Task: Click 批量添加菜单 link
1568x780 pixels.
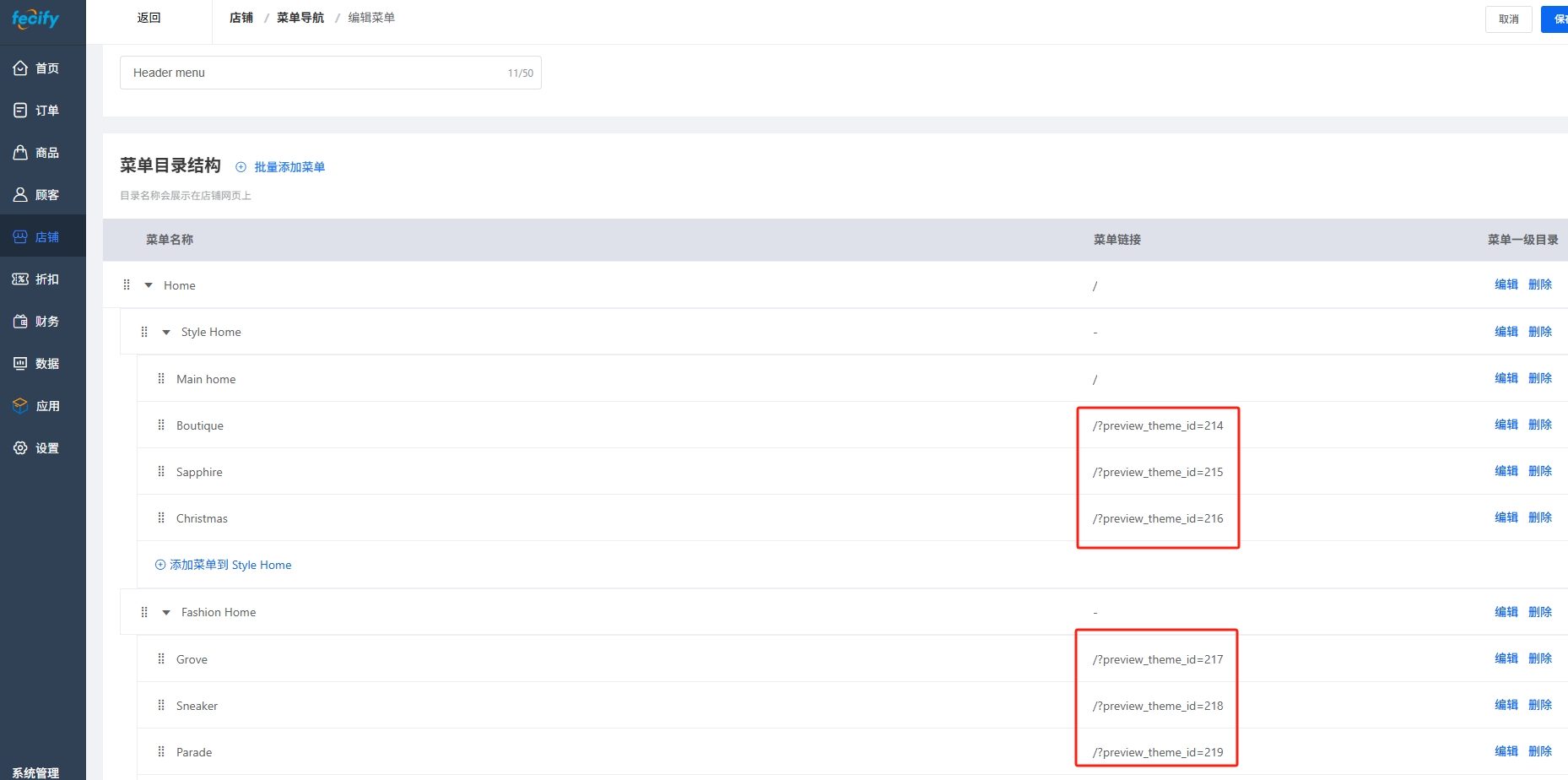Action: (289, 167)
